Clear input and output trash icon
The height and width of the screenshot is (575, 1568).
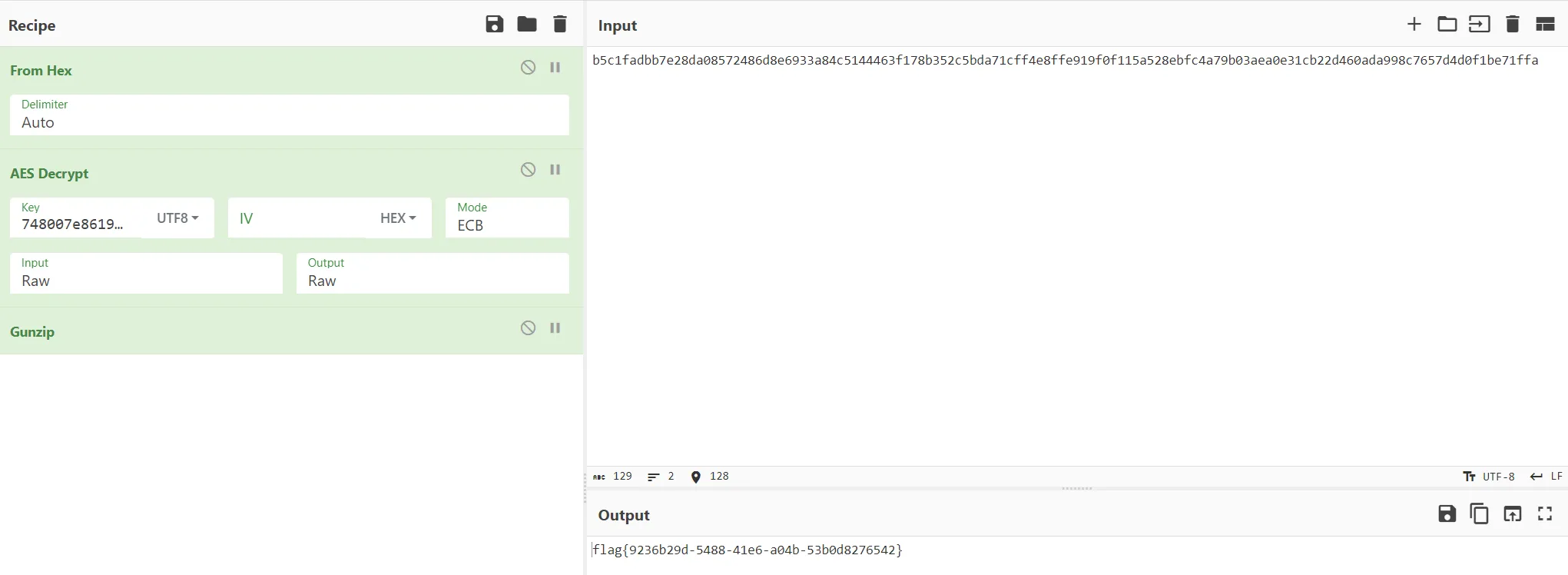coord(1512,25)
